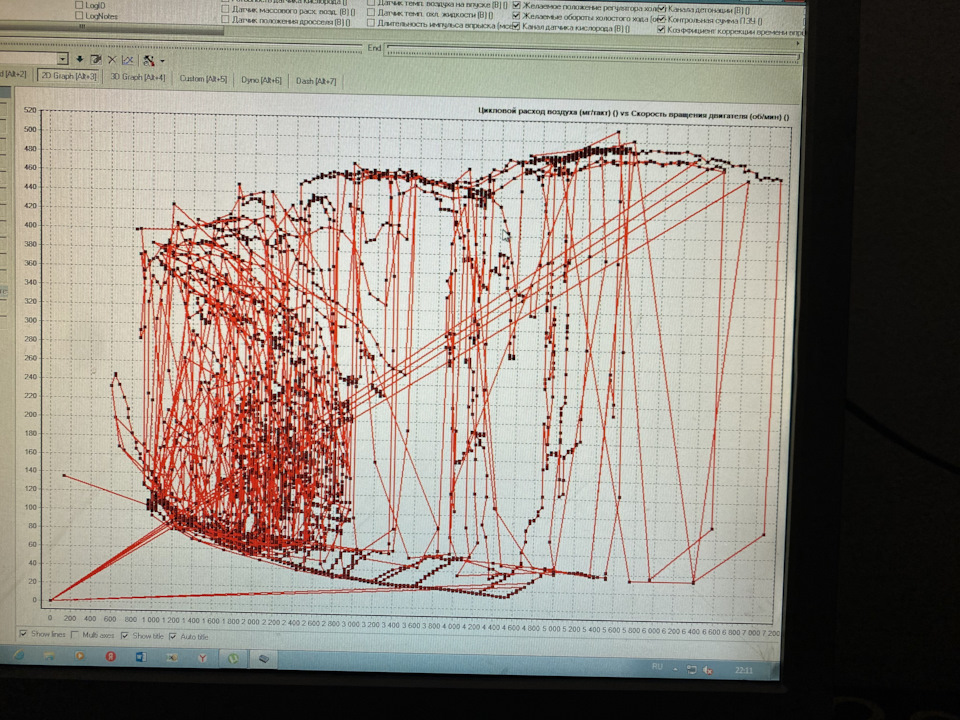Click the Y-axis value 520
Image resolution: width=960 pixels, height=720 pixels.
pos(30,110)
